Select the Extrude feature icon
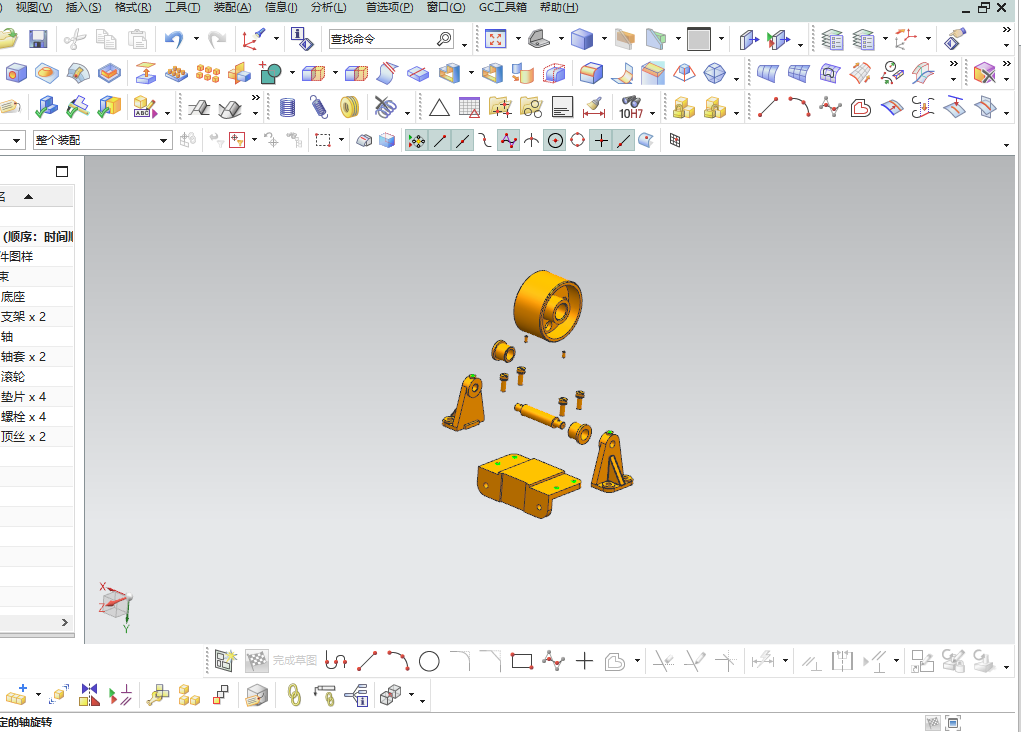Screen dimensions: 1021x732 (x=145, y=73)
